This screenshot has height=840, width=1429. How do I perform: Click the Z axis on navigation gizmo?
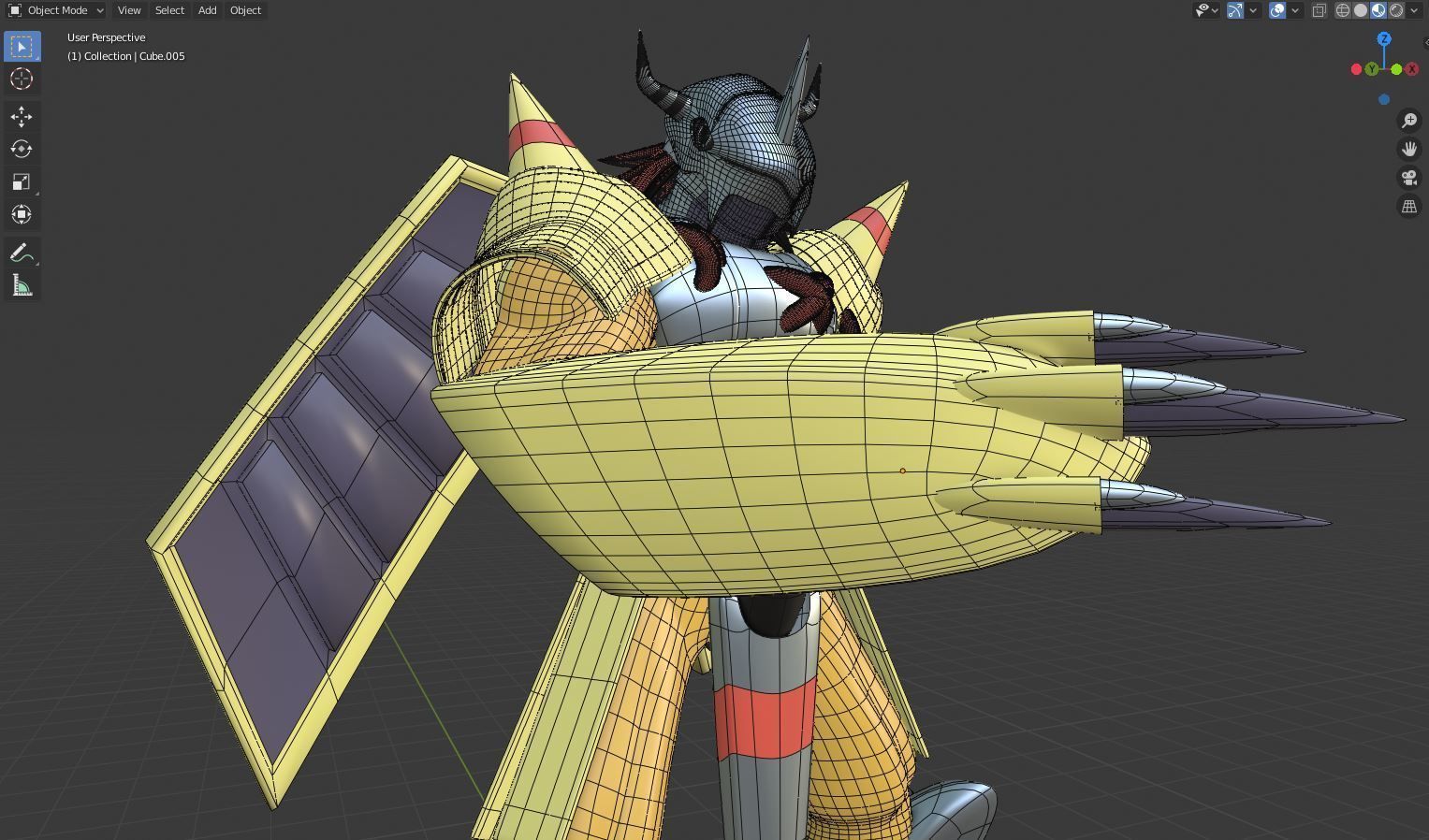coord(1384,38)
